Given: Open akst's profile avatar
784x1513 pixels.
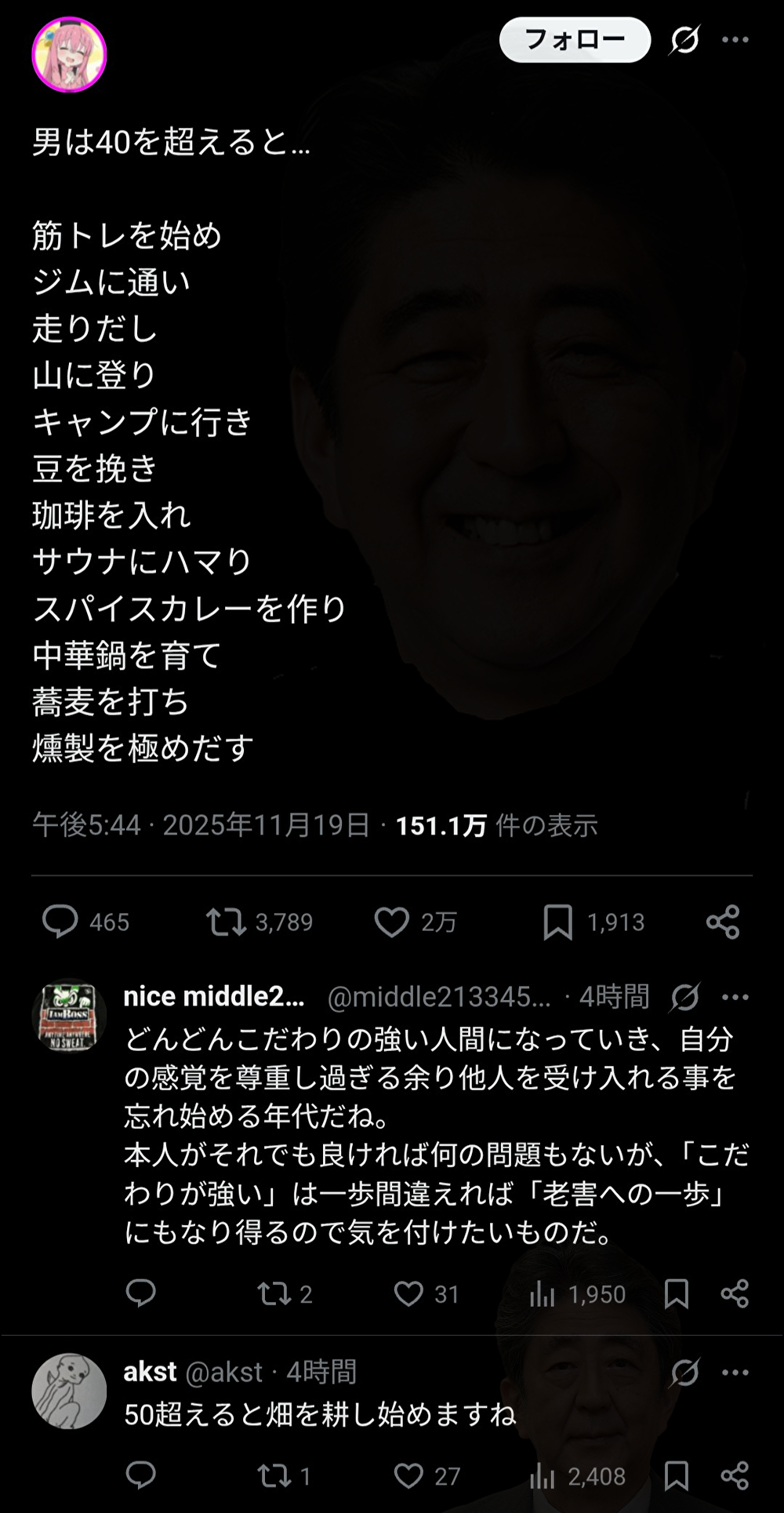Looking at the screenshot, I should click(x=69, y=1391).
